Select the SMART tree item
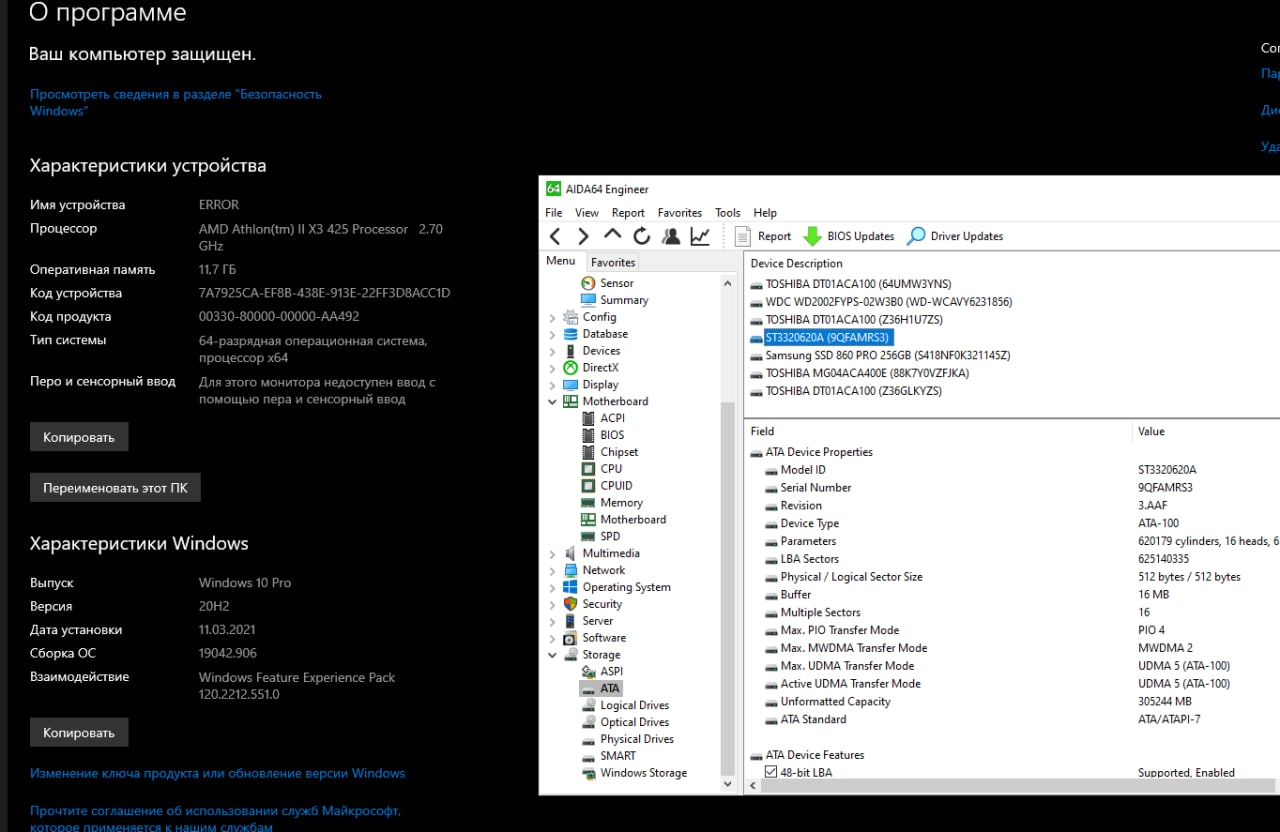 pos(609,756)
